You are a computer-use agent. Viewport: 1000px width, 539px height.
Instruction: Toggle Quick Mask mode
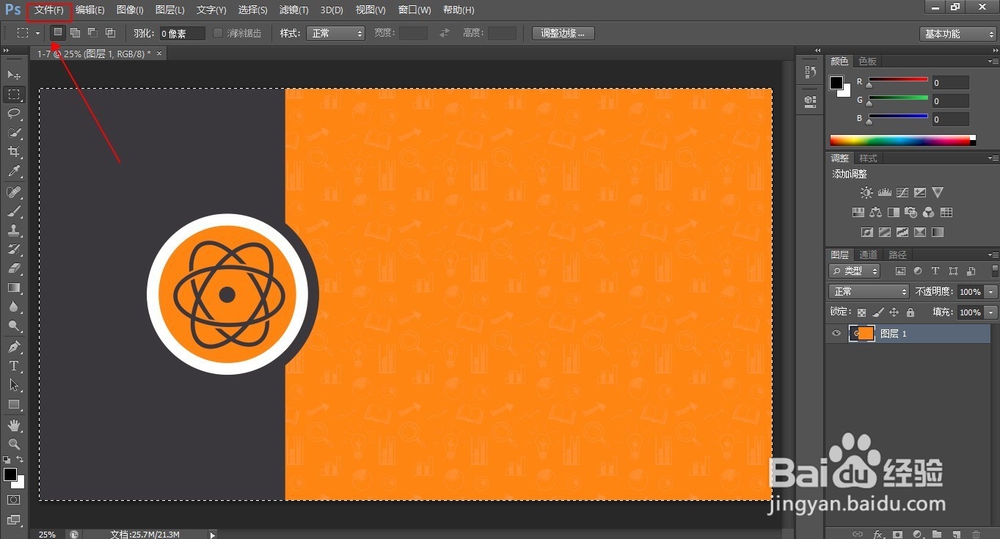(13, 499)
